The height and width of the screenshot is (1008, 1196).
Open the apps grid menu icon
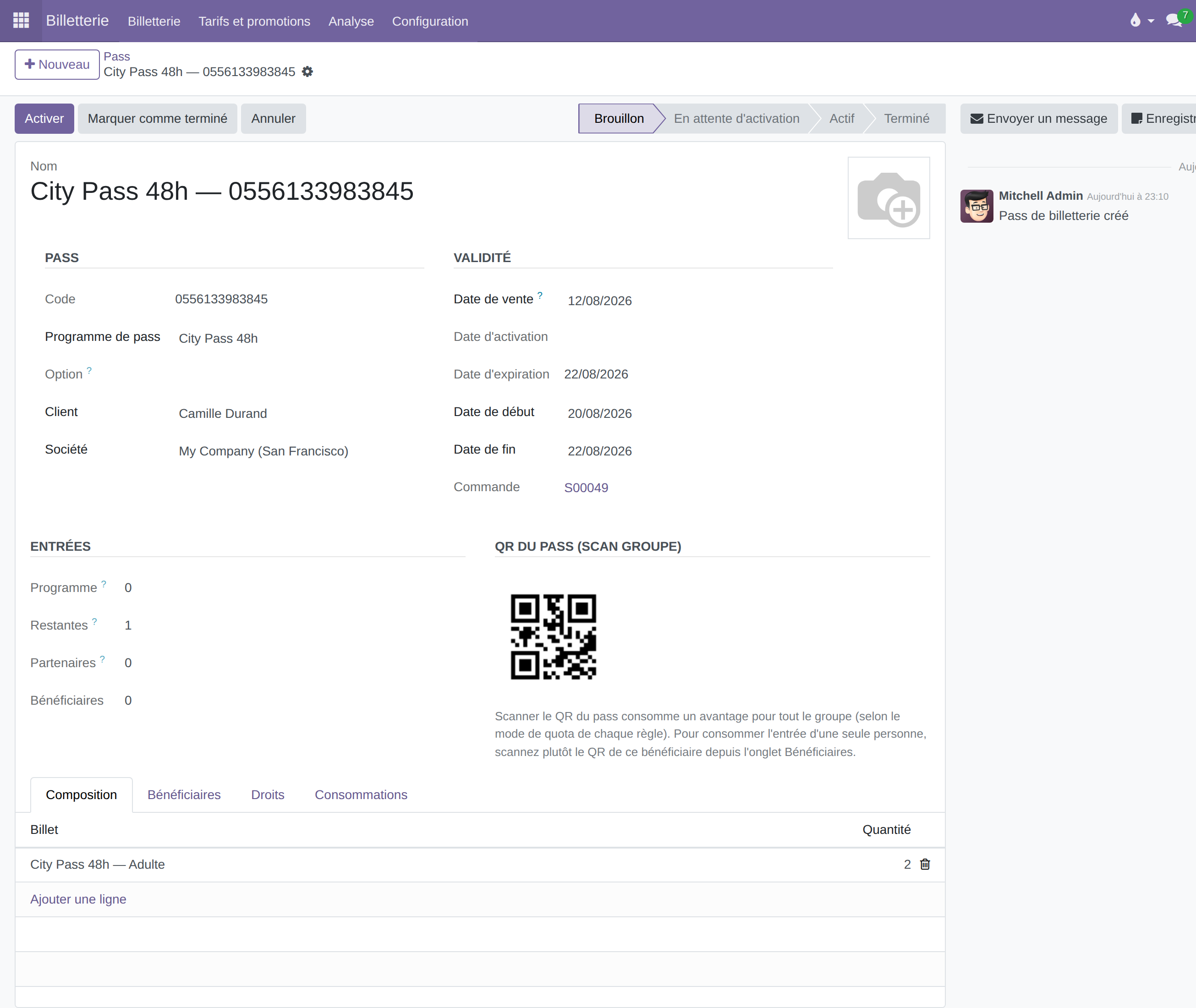click(21, 21)
